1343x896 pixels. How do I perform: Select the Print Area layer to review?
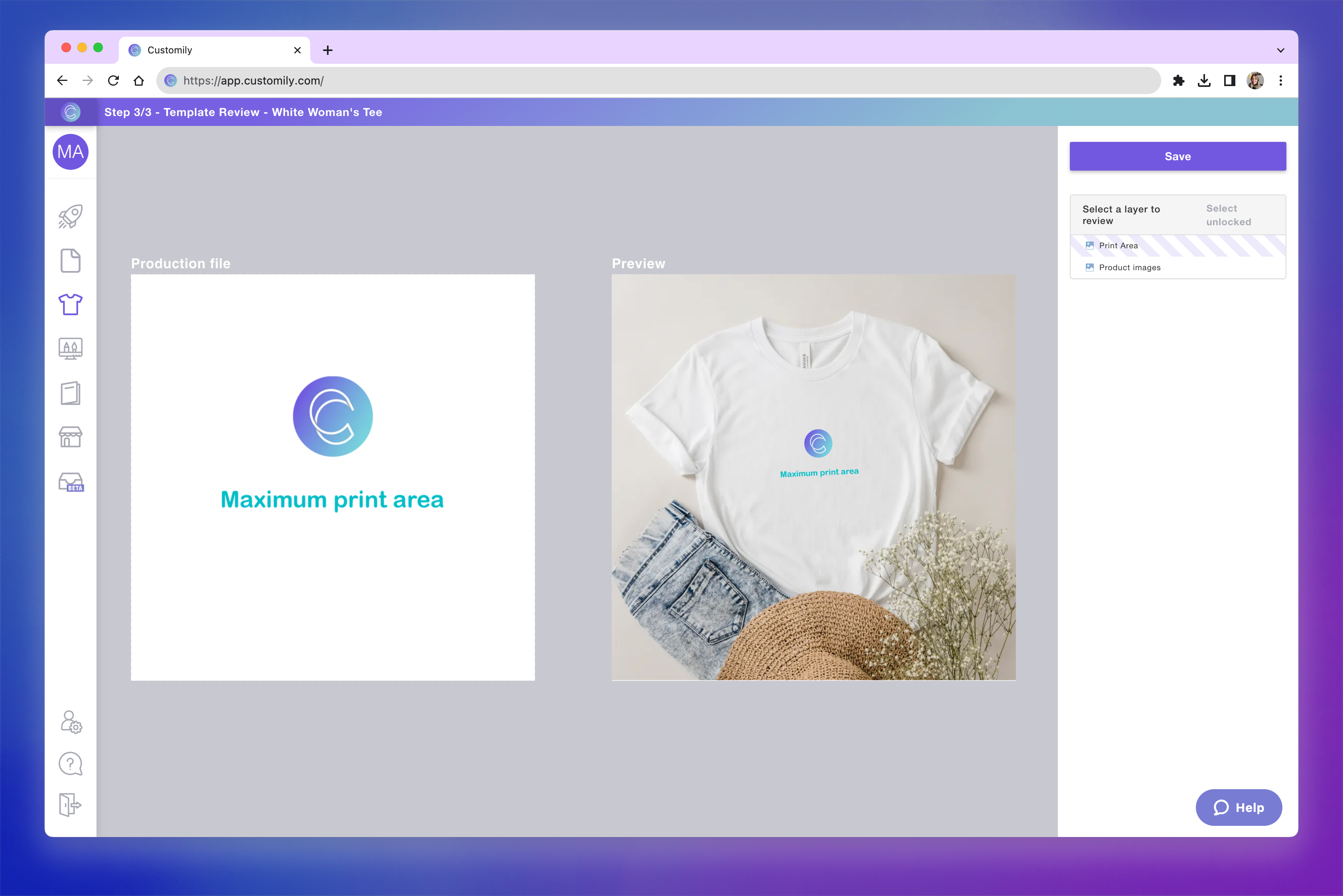click(x=1117, y=245)
